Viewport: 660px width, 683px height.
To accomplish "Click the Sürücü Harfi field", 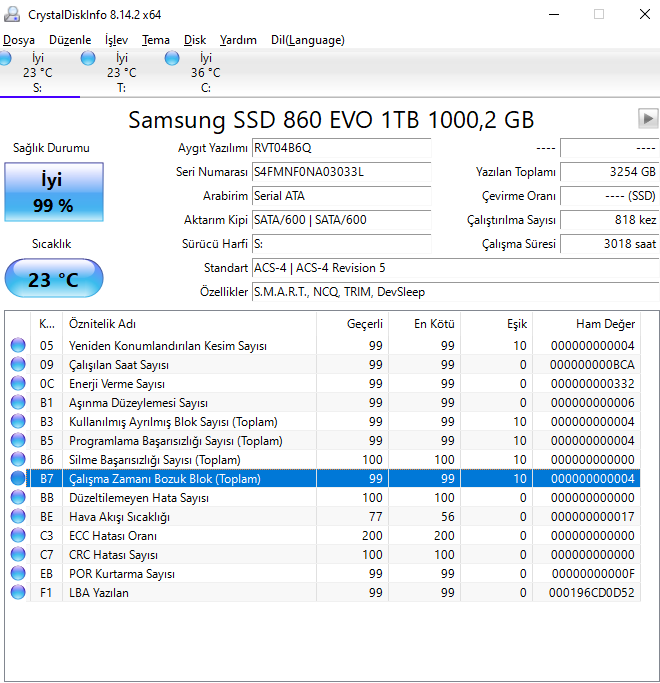I will 342,244.
